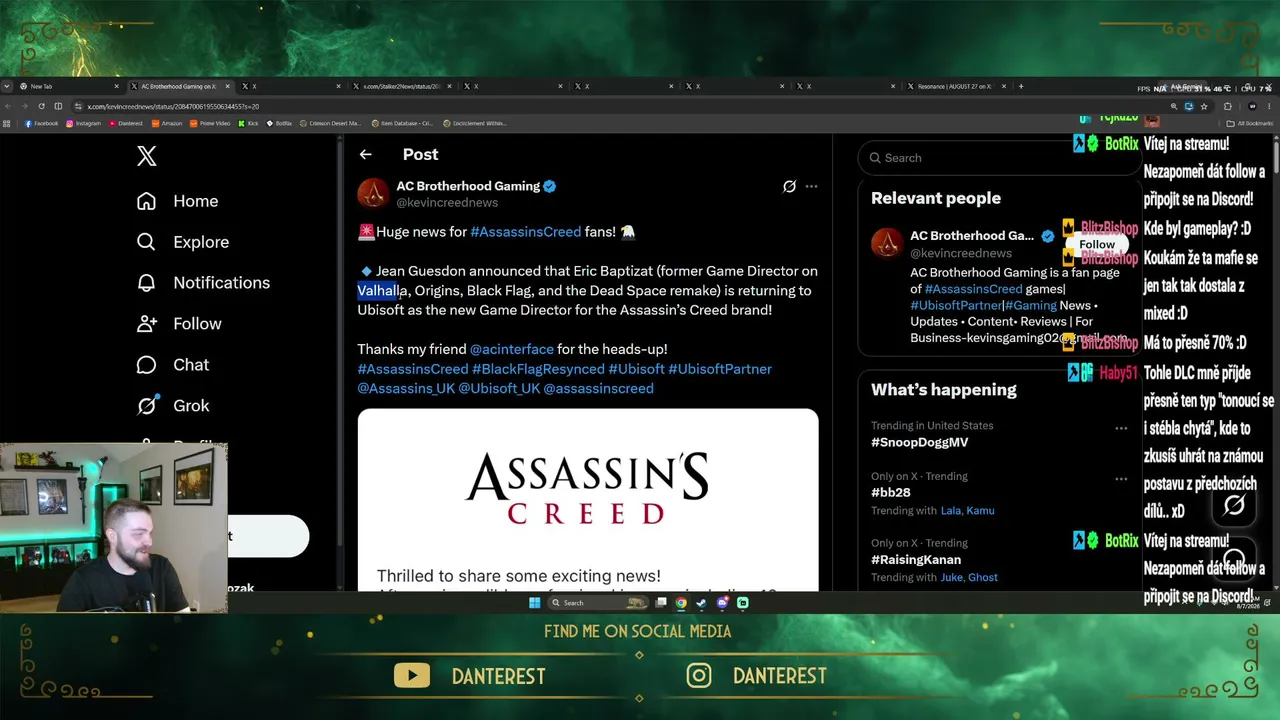Viewport: 1280px width, 720px height.
Task: Open the #SnoopDoggMV trend
Action: point(919,442)
